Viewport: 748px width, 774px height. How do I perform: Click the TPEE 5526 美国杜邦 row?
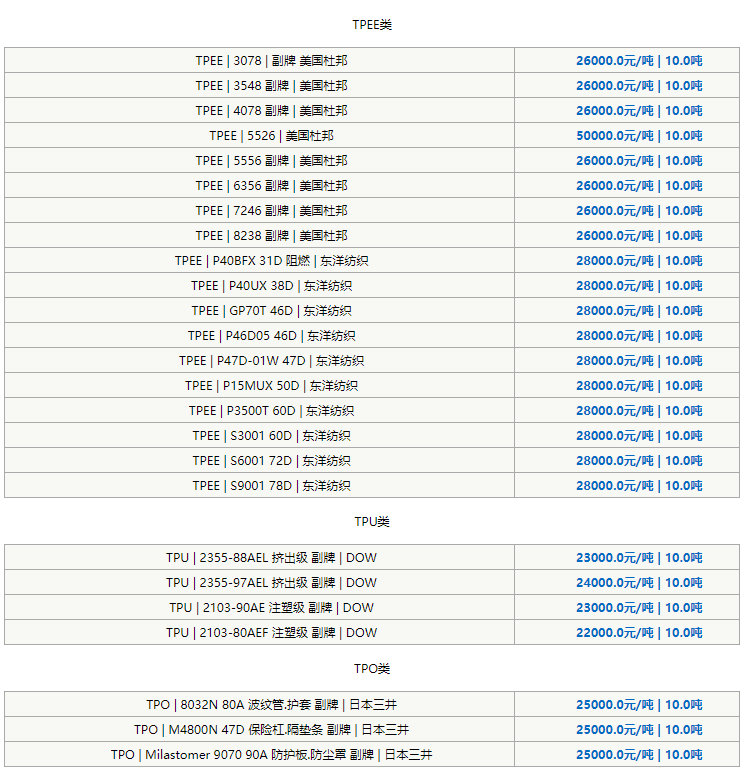pos(271,136)
